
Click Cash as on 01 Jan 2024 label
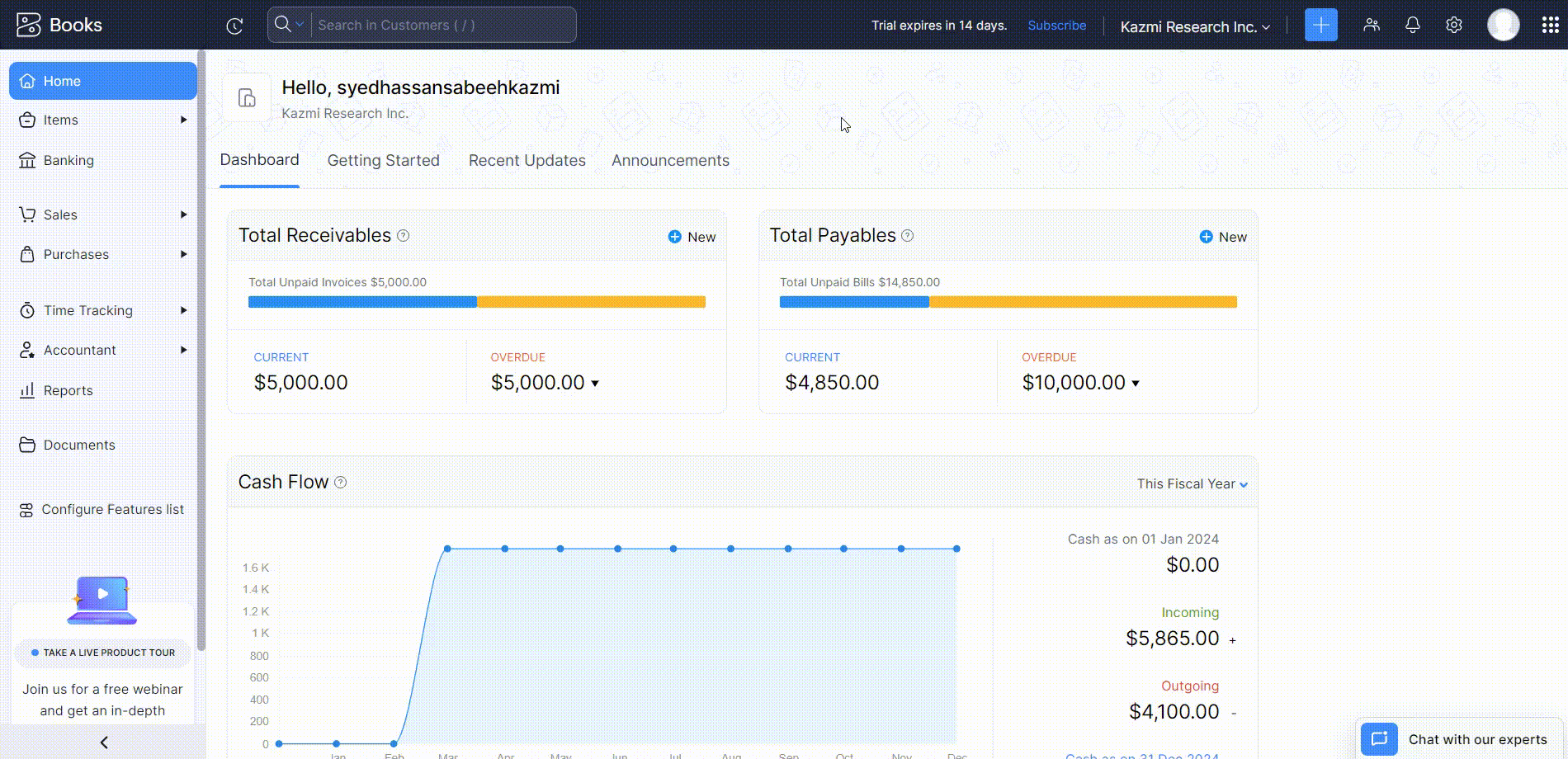coord(1143,539)
